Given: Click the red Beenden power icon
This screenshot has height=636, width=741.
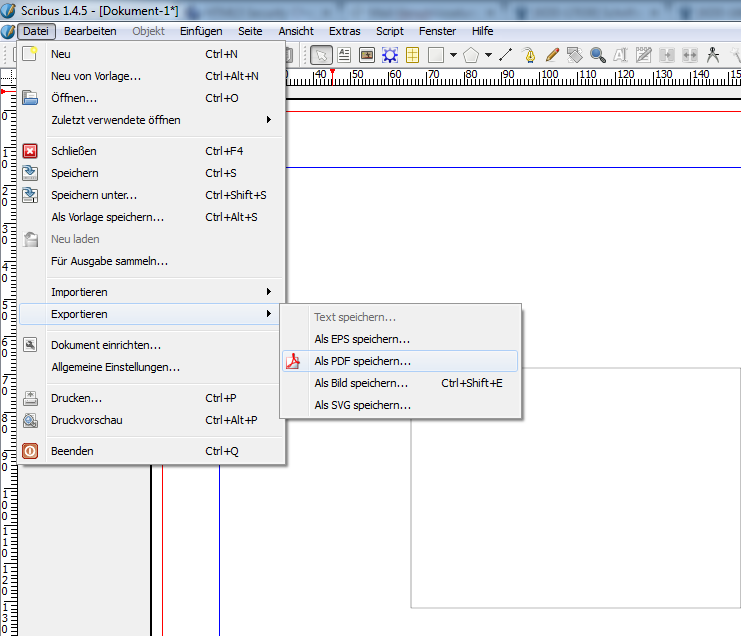Looking at the screenshot, I should [x=30, y=451].
